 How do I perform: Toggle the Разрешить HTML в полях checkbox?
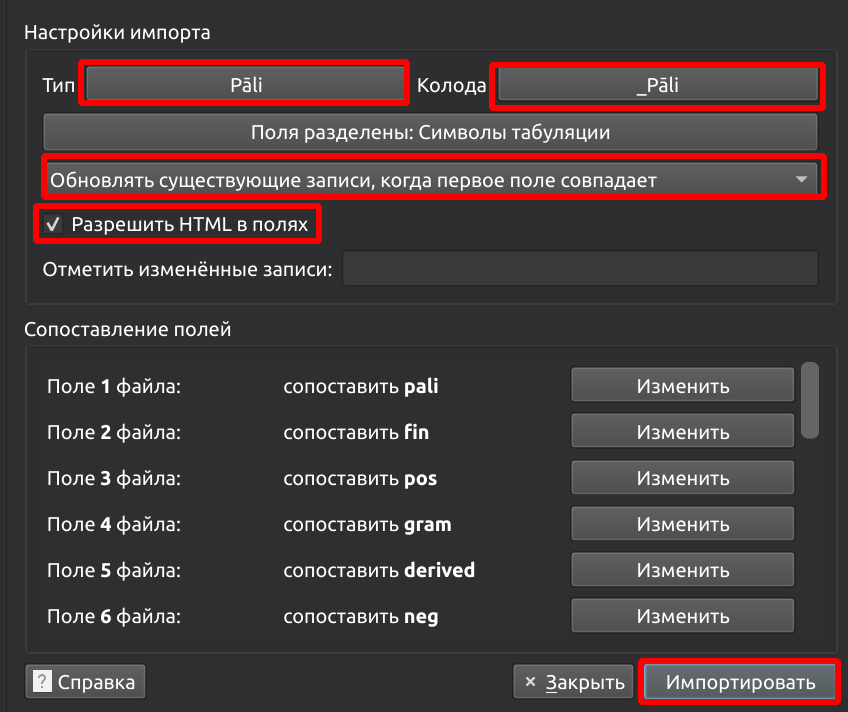point(54,225)
